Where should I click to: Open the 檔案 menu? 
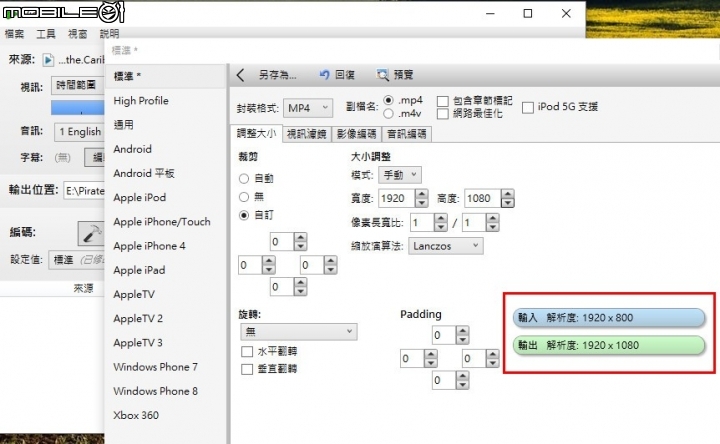pos(14,34)
